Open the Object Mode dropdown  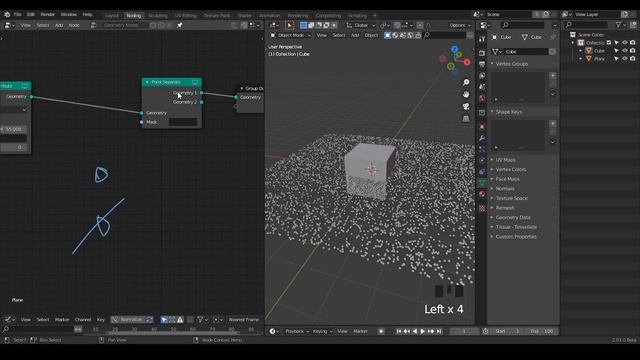pos(291,36)
